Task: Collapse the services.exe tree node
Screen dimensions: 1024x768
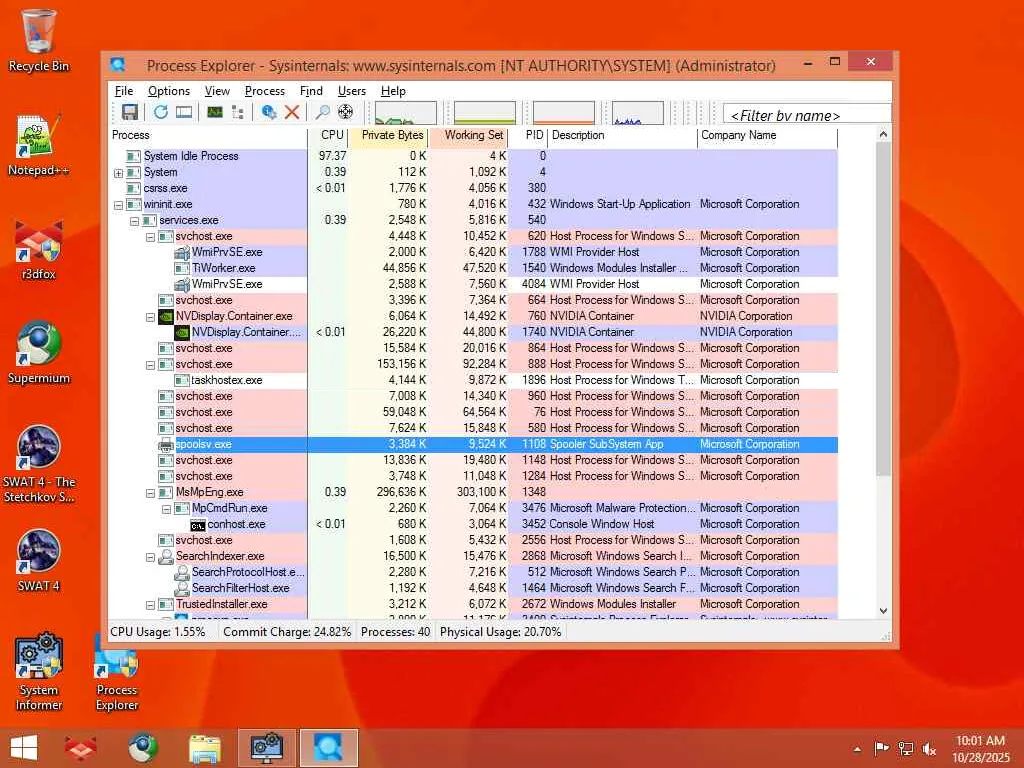Action: (134, 221)
